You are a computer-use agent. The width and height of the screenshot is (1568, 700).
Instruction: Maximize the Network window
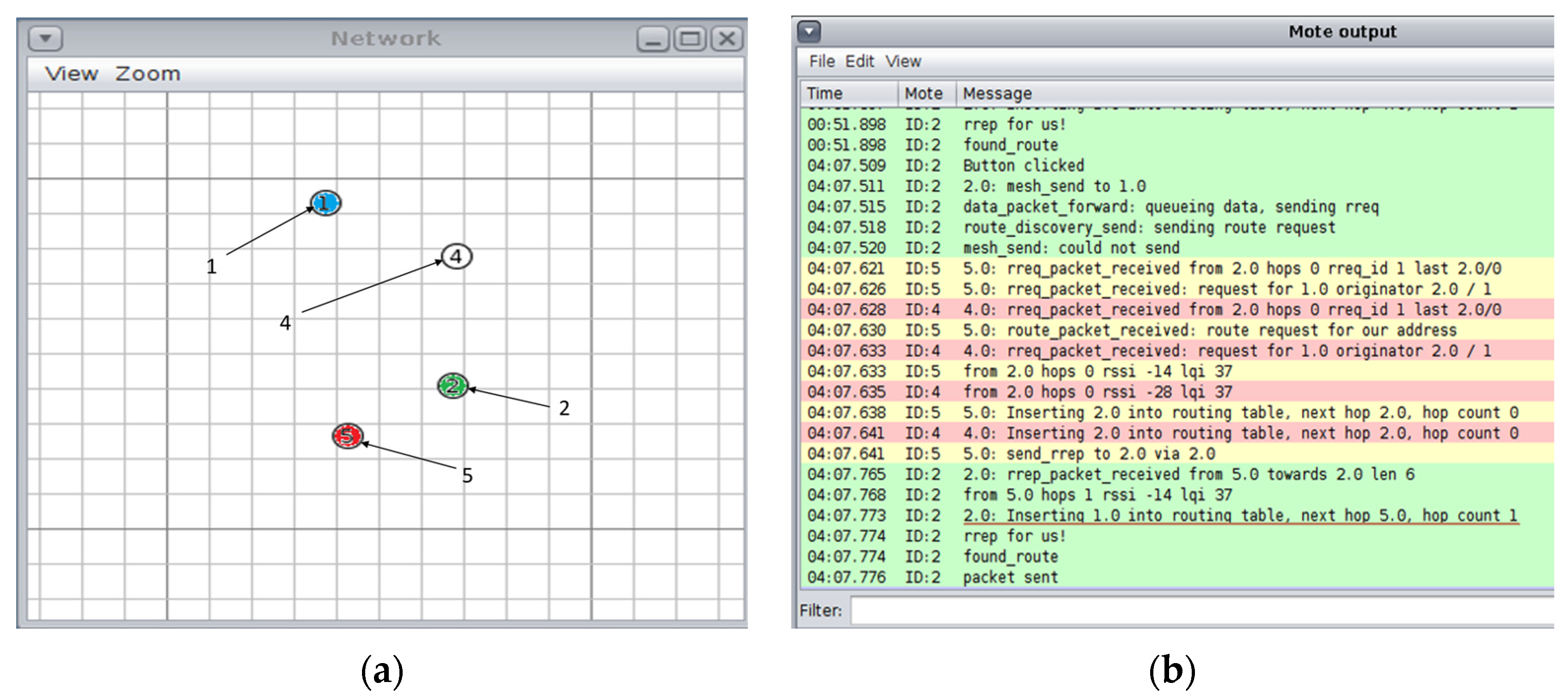690,40
